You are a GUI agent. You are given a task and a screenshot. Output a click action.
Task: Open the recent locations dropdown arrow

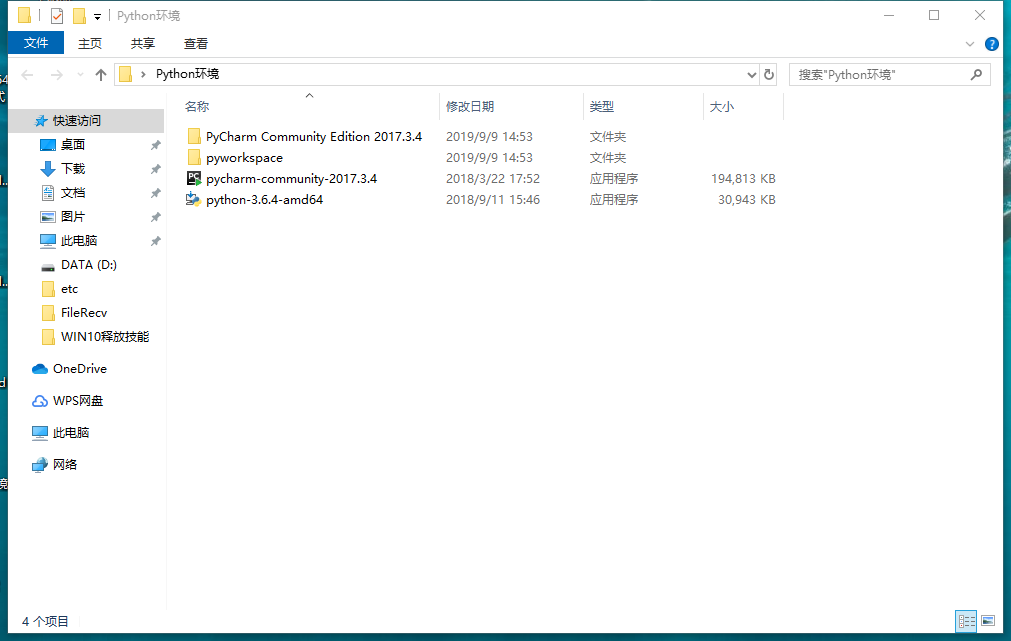click(x=80, y=75)
